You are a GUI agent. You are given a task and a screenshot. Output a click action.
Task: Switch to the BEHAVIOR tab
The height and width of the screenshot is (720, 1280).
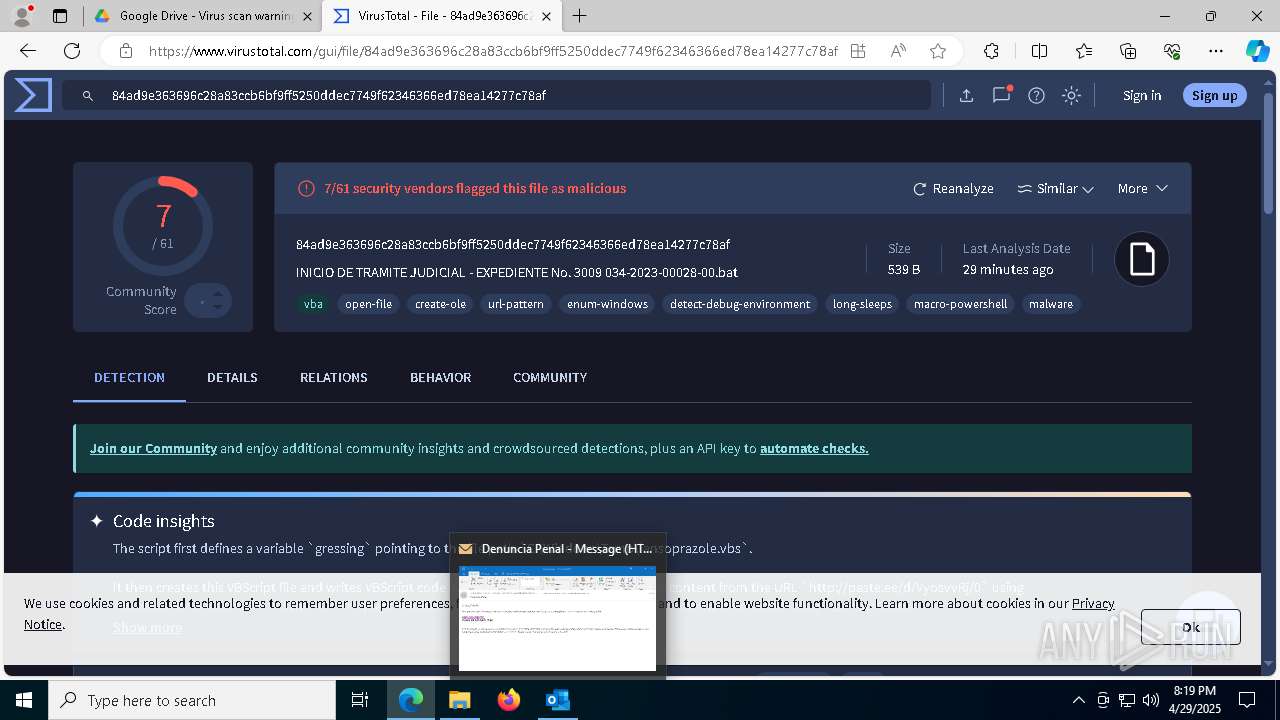440,377
